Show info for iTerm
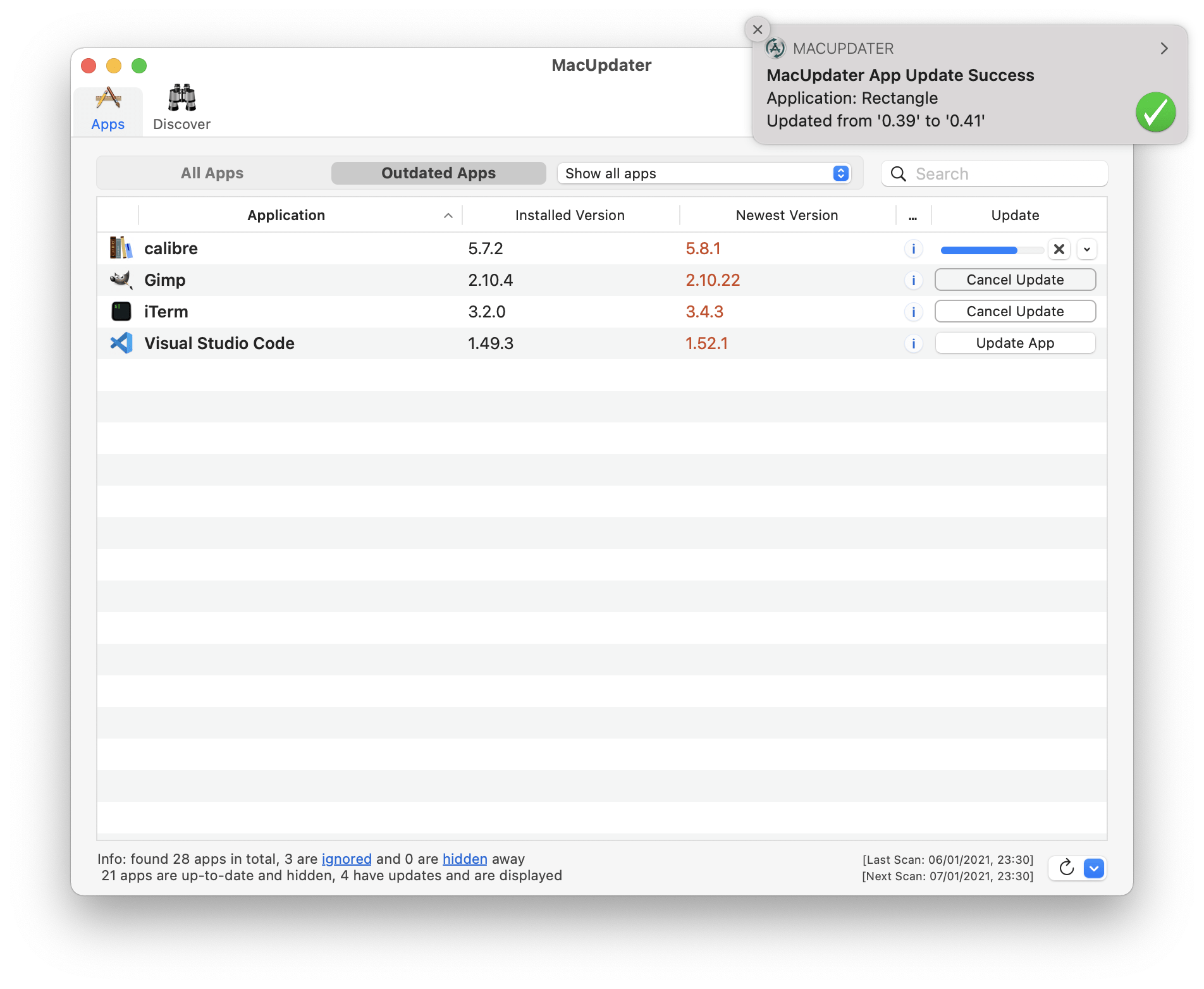The height and width of the screenshot is (989, 1204). pos(913,312)
